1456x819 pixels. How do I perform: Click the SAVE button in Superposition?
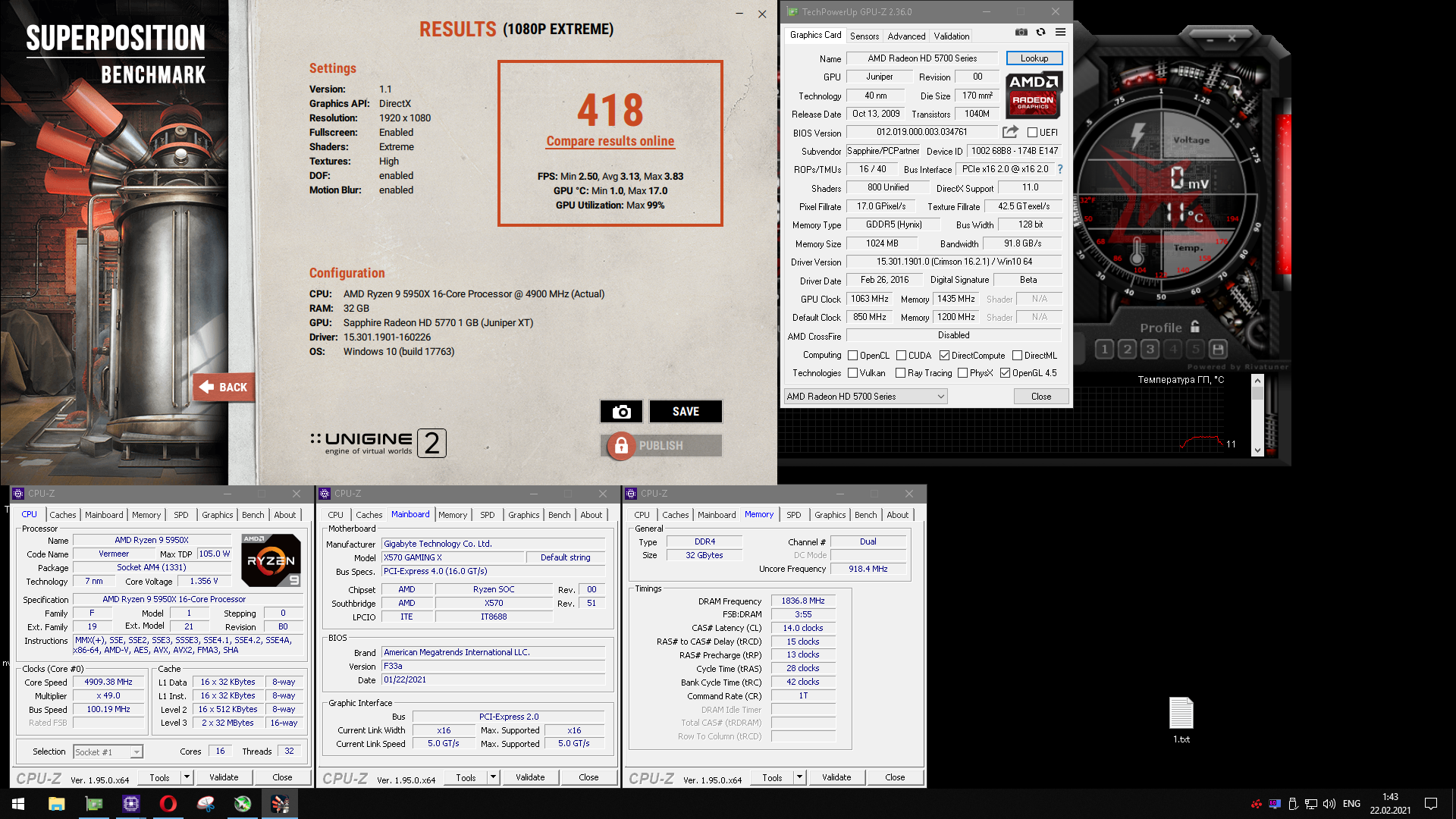point(686,412)
